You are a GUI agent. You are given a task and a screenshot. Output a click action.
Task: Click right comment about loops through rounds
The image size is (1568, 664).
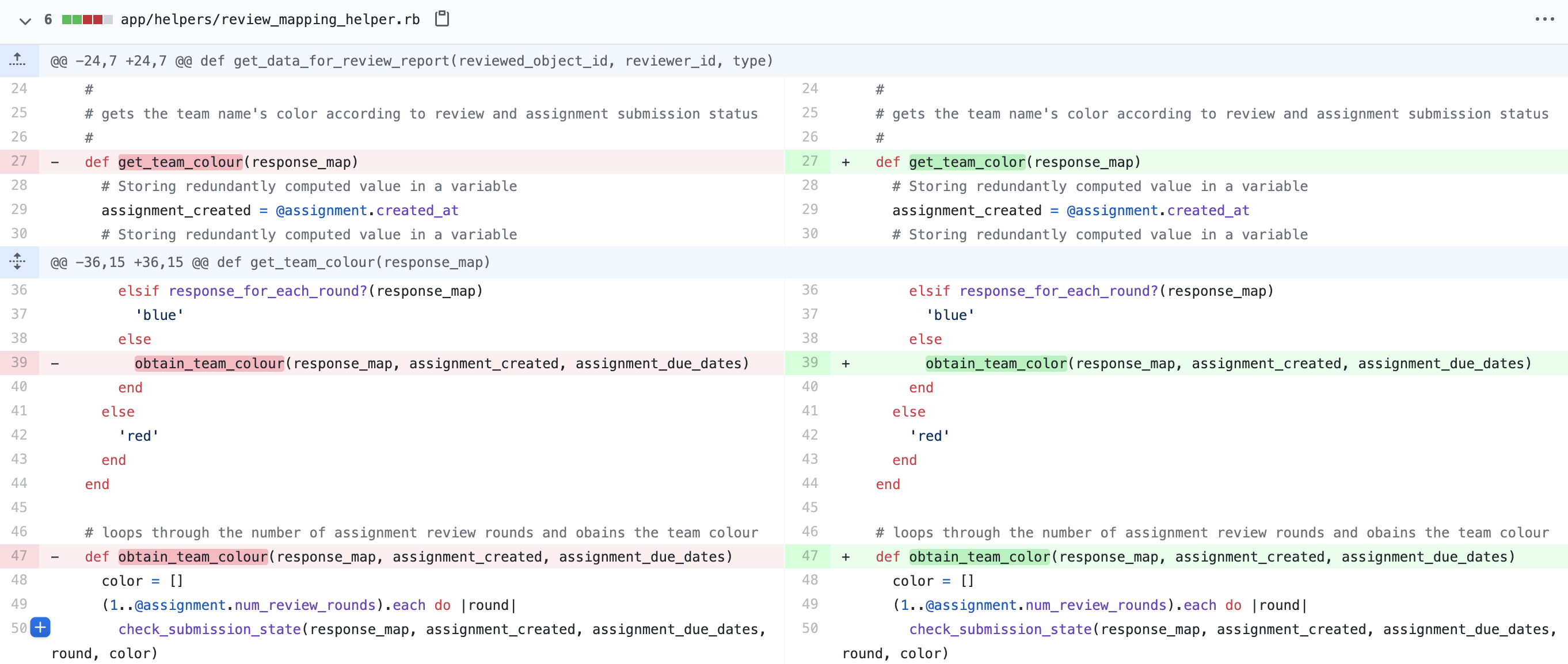(x=1212, y=533)
